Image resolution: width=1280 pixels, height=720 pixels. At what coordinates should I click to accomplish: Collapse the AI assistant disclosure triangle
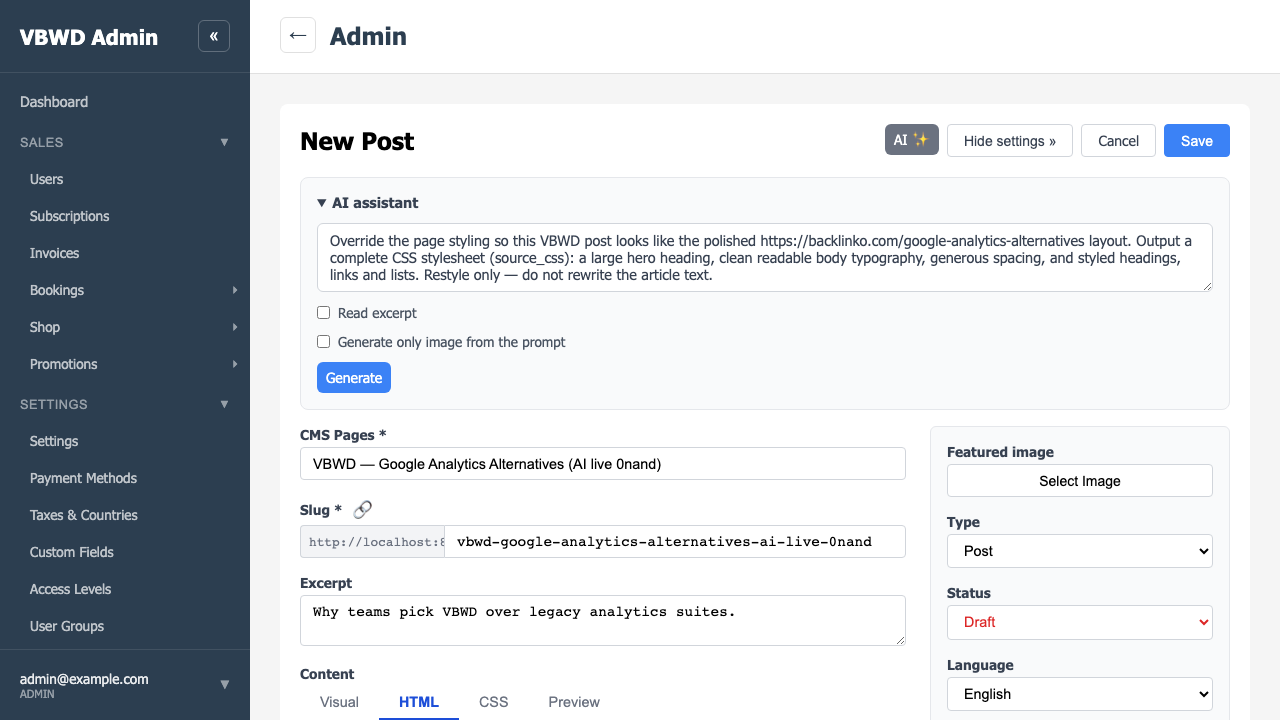[x=322, y=203]
